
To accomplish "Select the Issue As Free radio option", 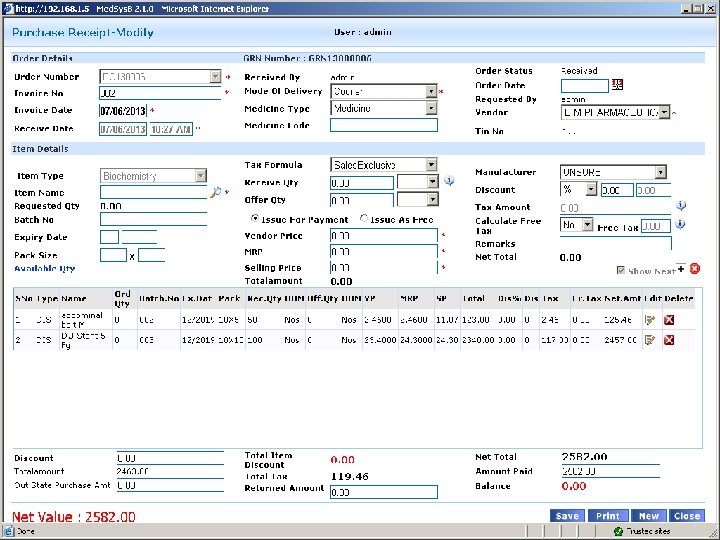I will (x=364, y=218).
